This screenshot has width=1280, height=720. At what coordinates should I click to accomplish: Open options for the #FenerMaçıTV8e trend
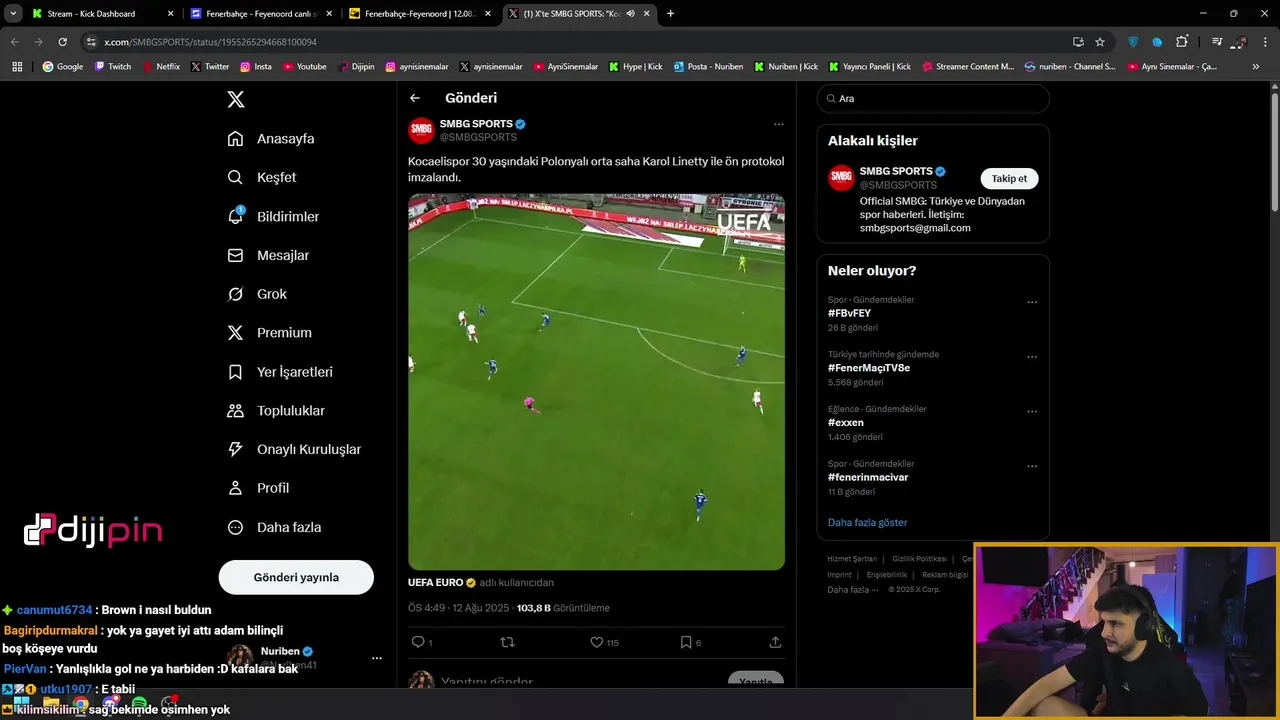tap(1032, 357)
